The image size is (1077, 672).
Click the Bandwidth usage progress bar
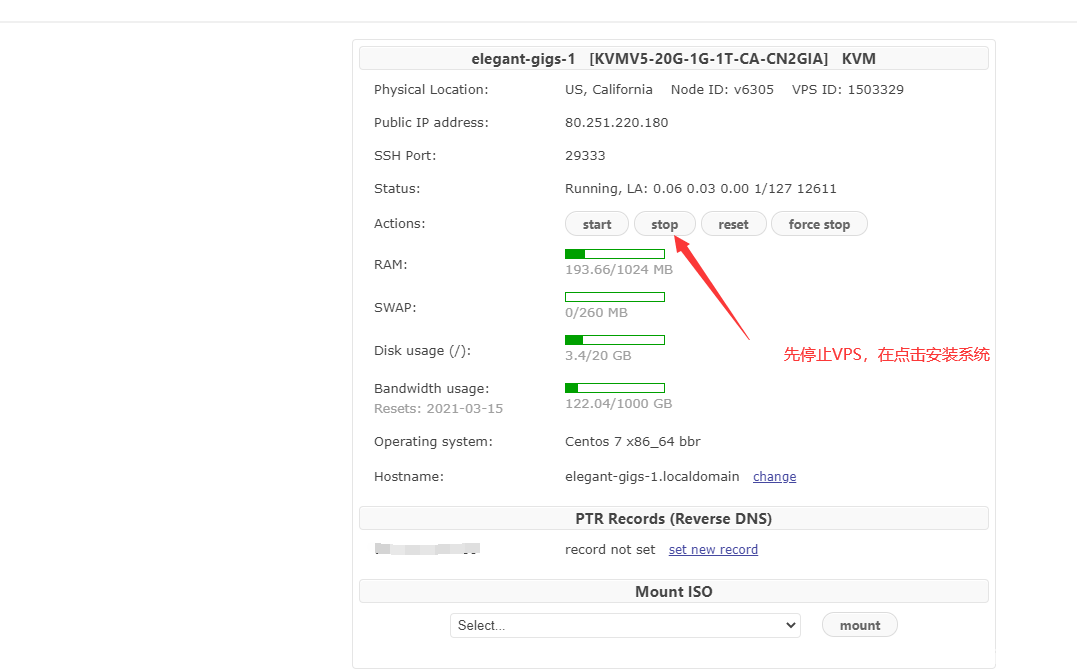click(x=615, y=388)
